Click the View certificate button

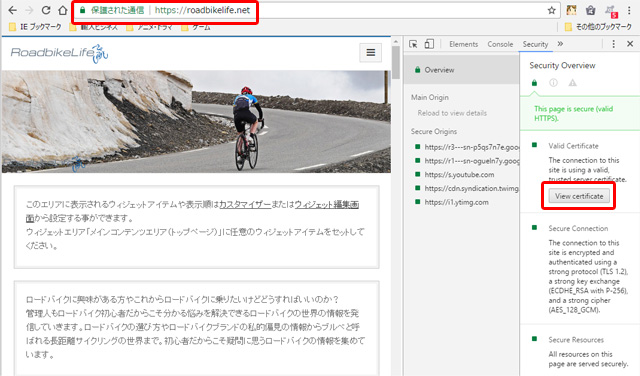tap(579, 196)
